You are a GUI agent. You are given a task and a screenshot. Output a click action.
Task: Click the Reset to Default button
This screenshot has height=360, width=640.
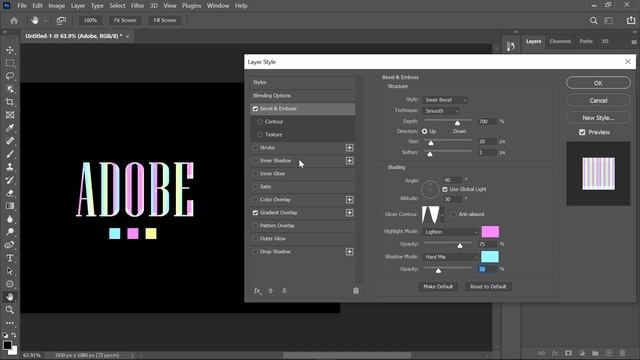tap(488, 287)
